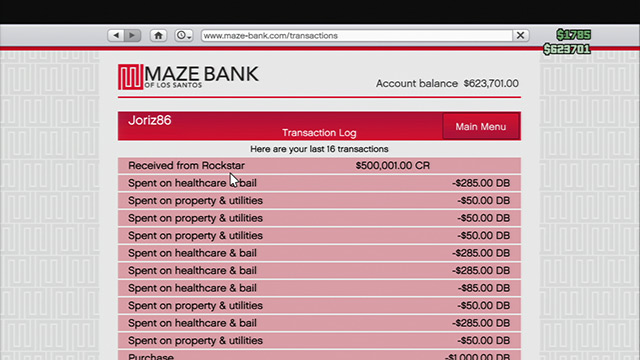Select the Purchase transaction row

(319, 355)
